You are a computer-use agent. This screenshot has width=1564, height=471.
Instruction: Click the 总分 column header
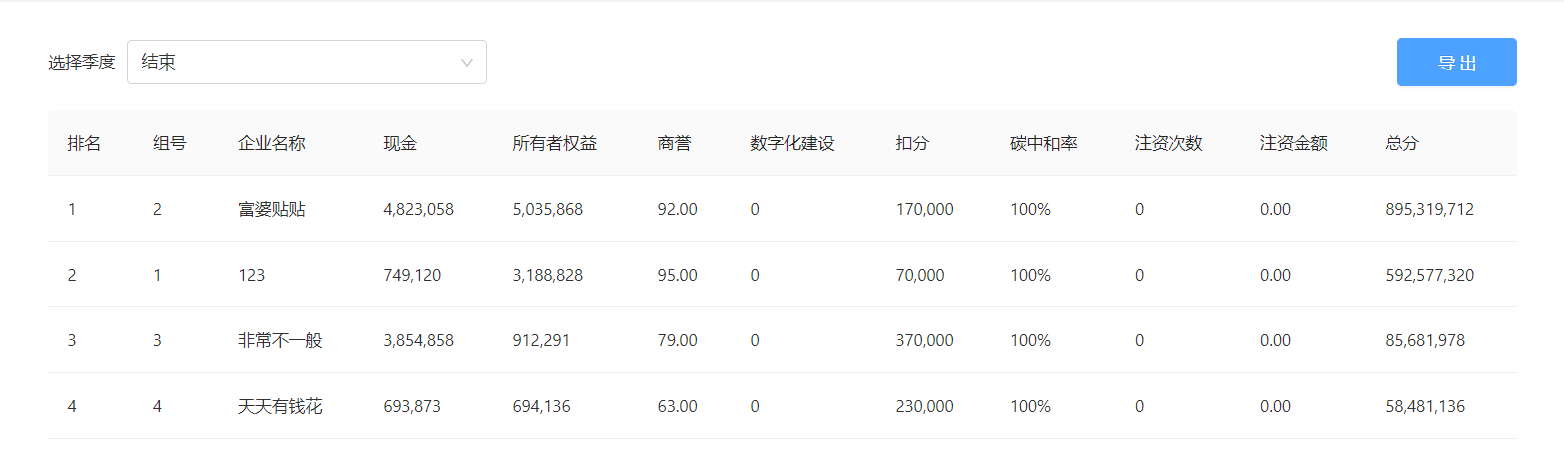coord(1402,143)
